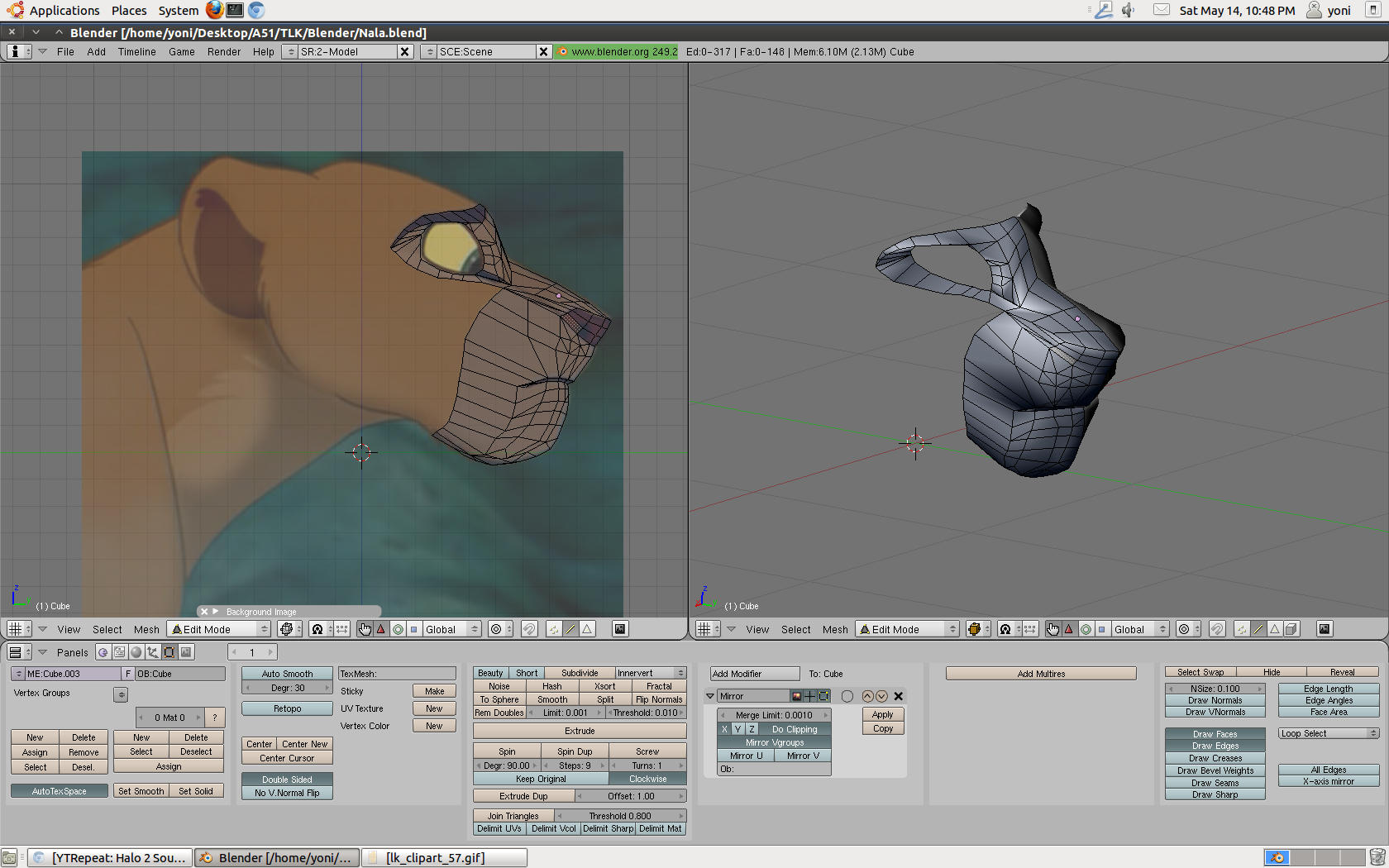1389x868 pixels.
Task: Enable Y axis in Mirror modifier
Action: (x=737, y=729)
